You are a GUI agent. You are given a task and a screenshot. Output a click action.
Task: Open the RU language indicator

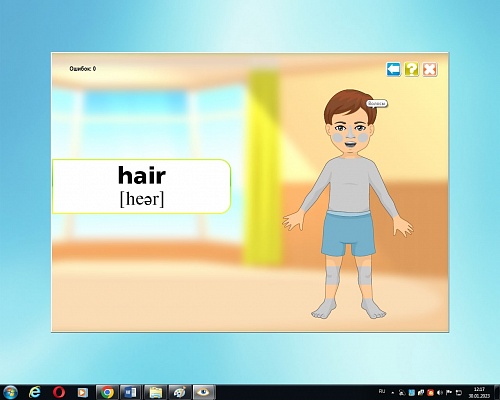[382, 391]
